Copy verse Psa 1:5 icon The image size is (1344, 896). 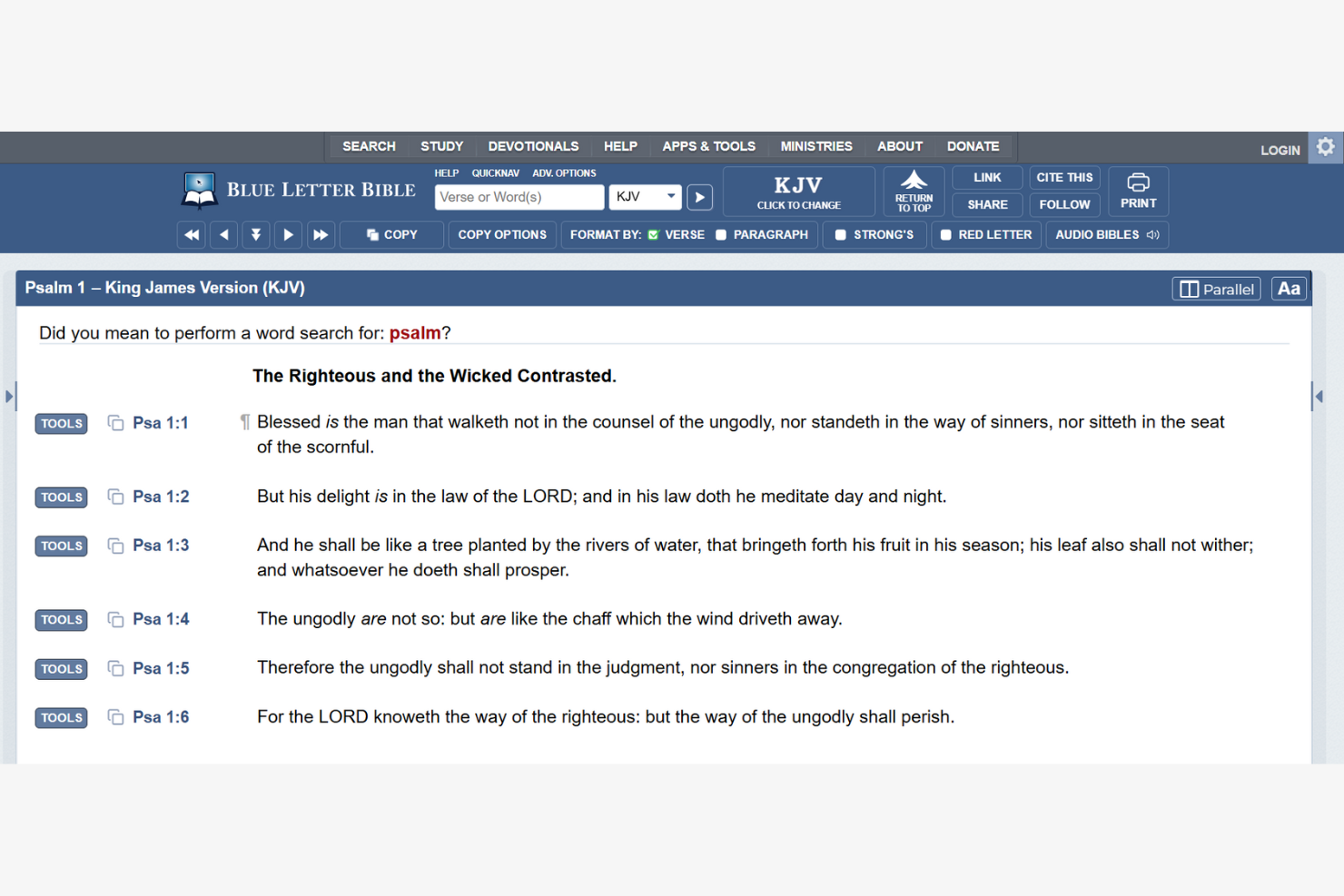click(x=115, y=668)
